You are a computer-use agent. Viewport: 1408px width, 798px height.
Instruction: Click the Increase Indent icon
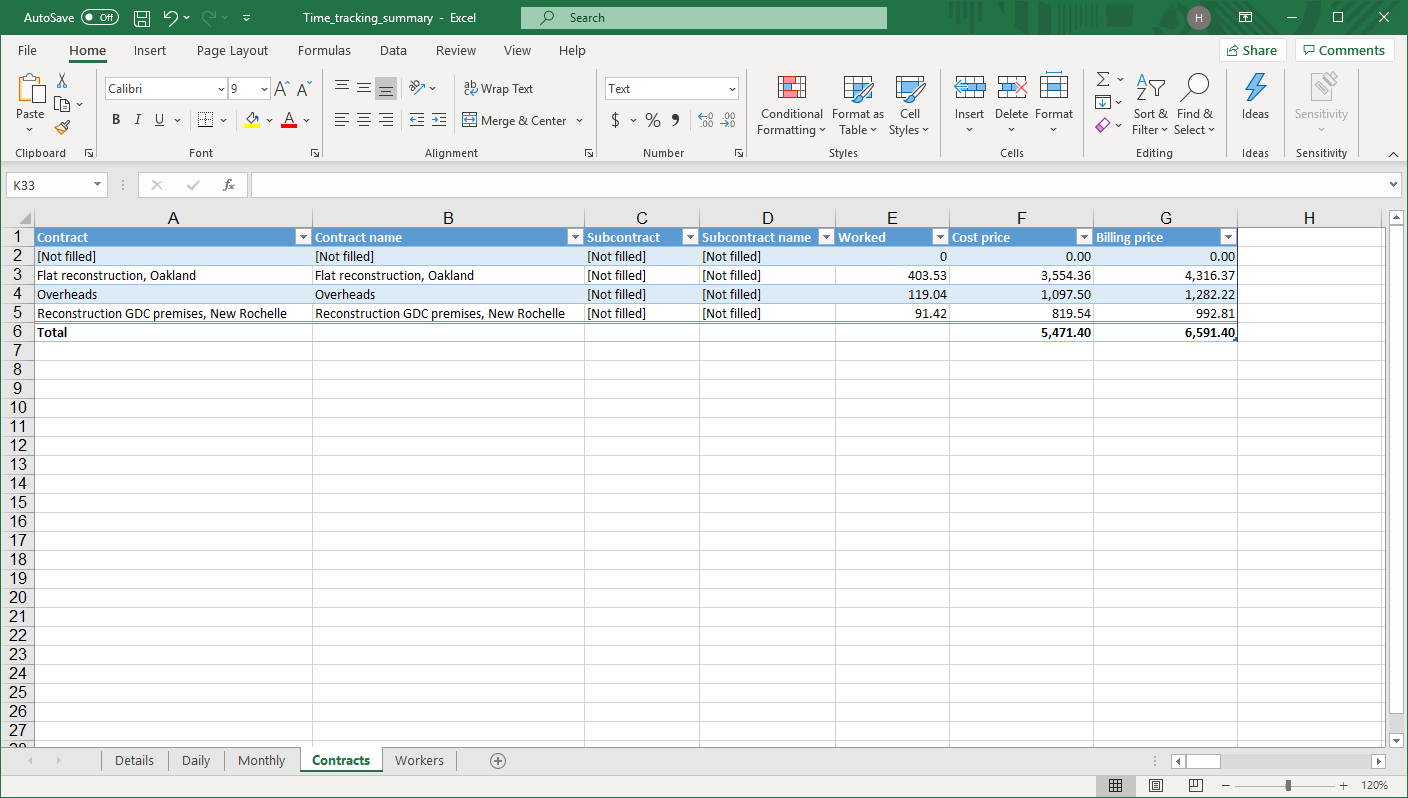point(439,120)
